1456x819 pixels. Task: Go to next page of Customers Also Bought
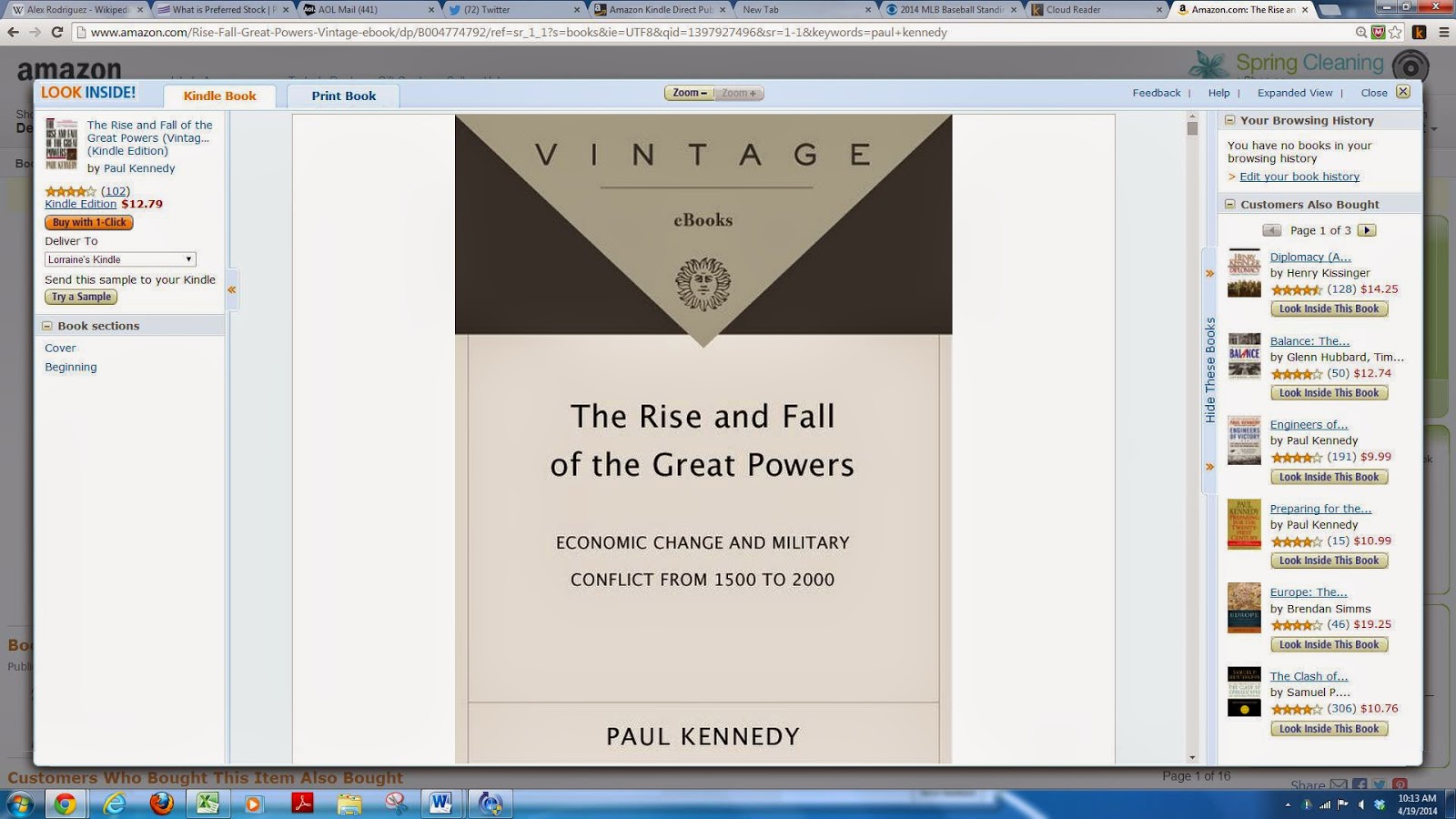1367,230
